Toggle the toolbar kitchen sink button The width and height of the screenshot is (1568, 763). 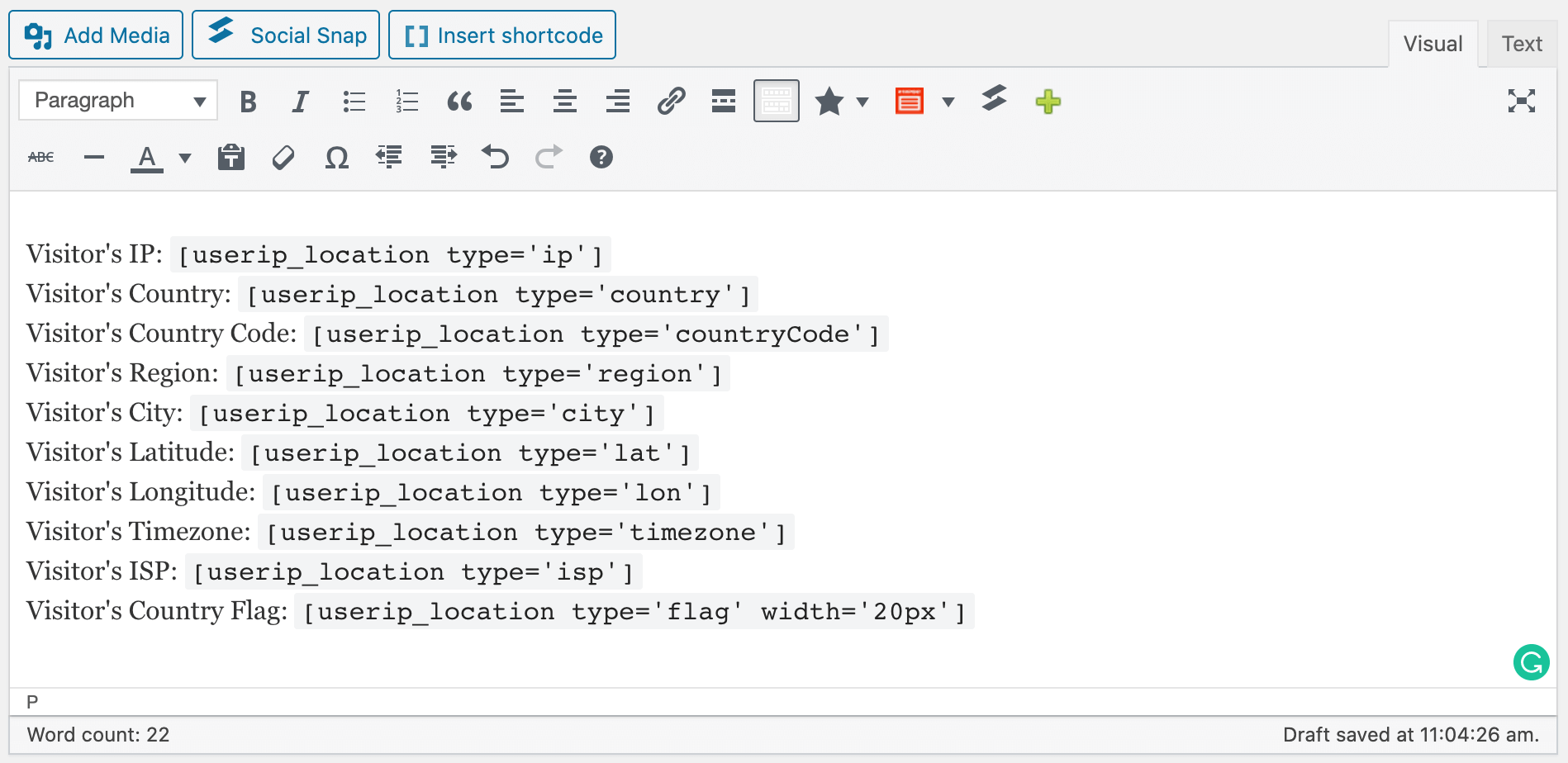[x=776, y=102]
